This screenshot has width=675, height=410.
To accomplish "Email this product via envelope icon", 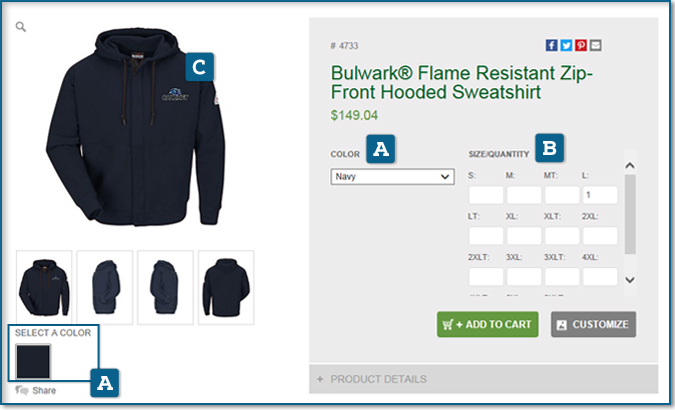I will click(595, 45).
